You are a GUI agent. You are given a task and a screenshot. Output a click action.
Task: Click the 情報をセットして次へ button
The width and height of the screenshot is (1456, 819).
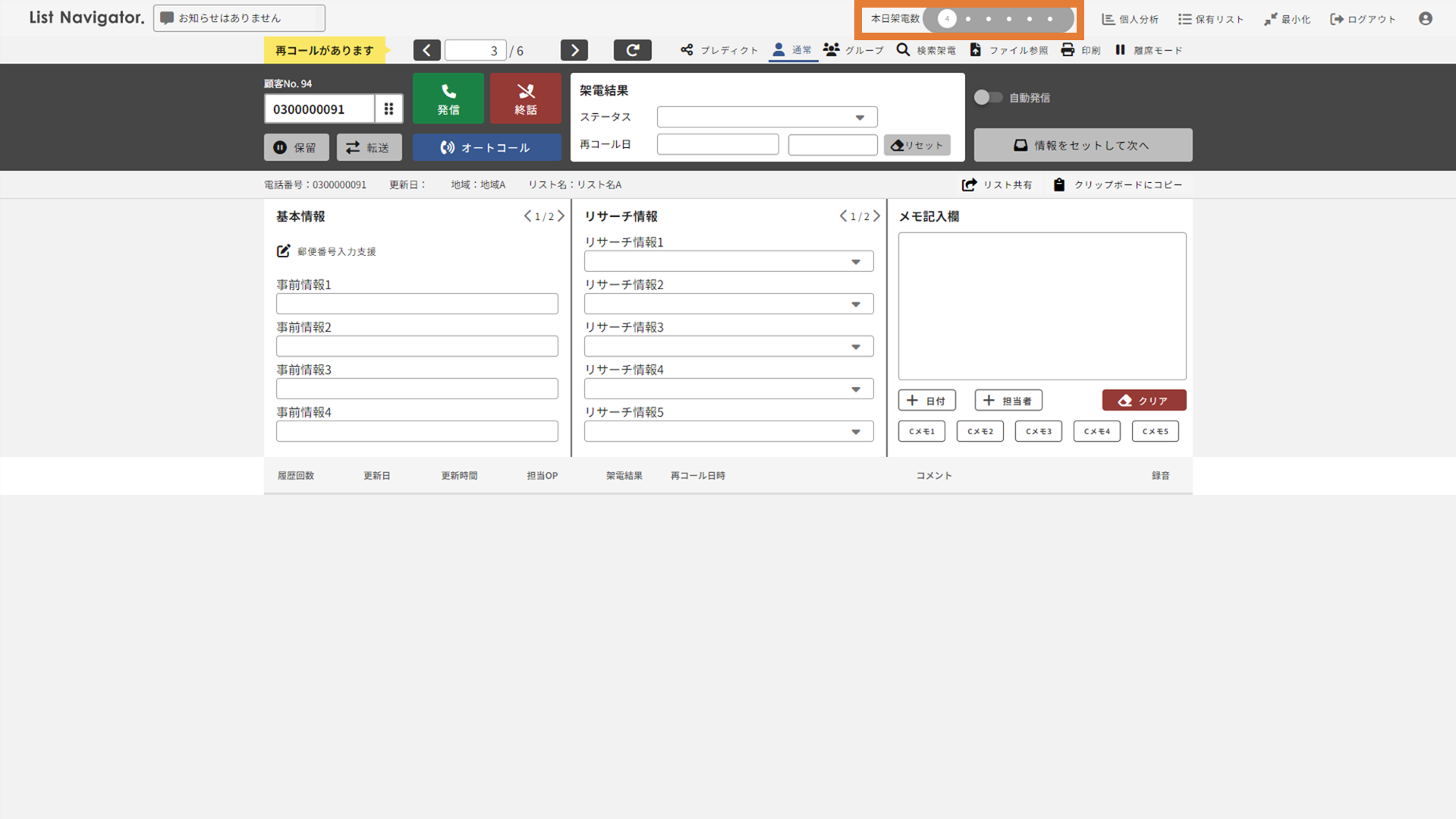pyautogui.click(x=1082, y=145)
